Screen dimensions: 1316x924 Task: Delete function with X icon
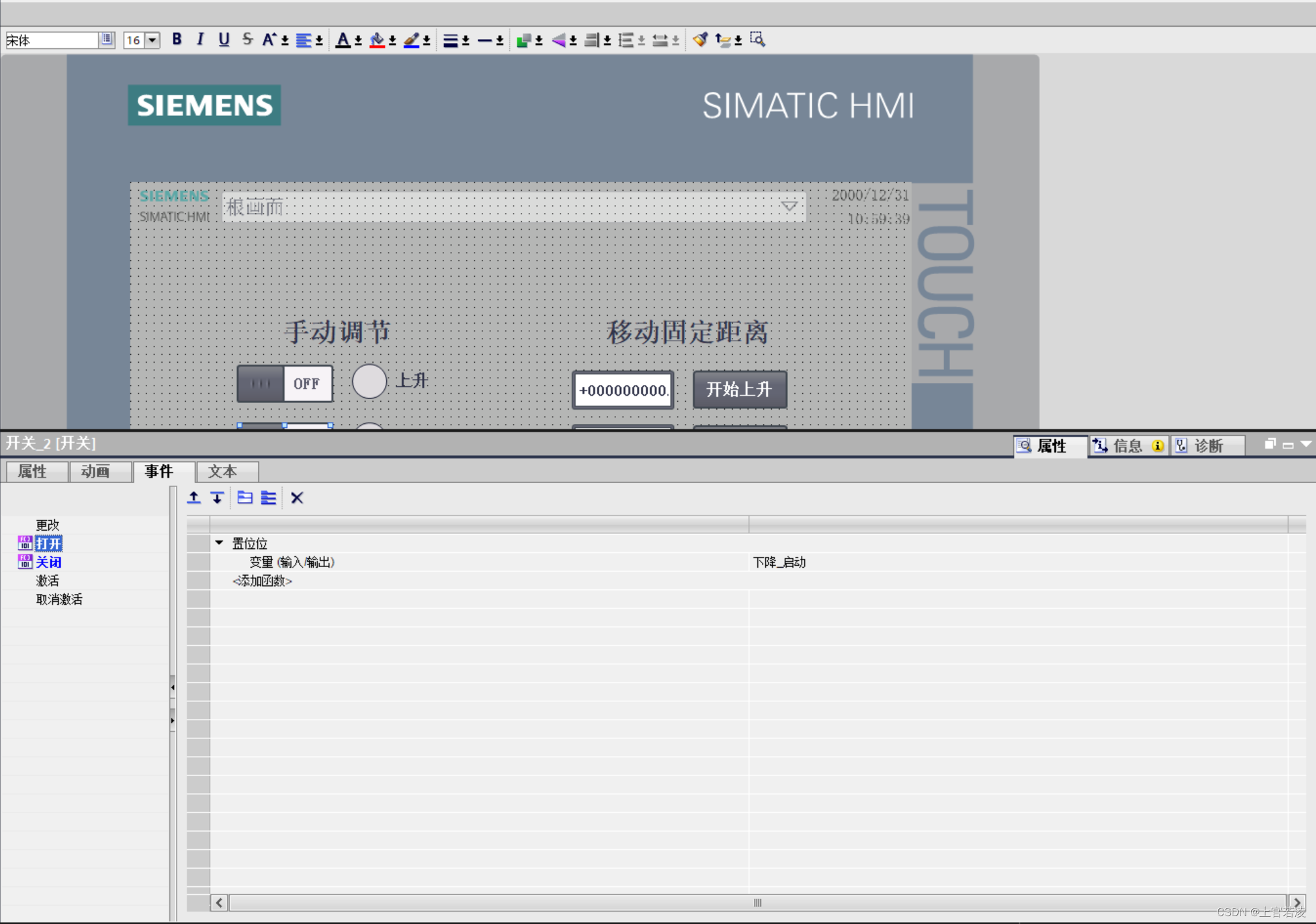tap(297, 498)
